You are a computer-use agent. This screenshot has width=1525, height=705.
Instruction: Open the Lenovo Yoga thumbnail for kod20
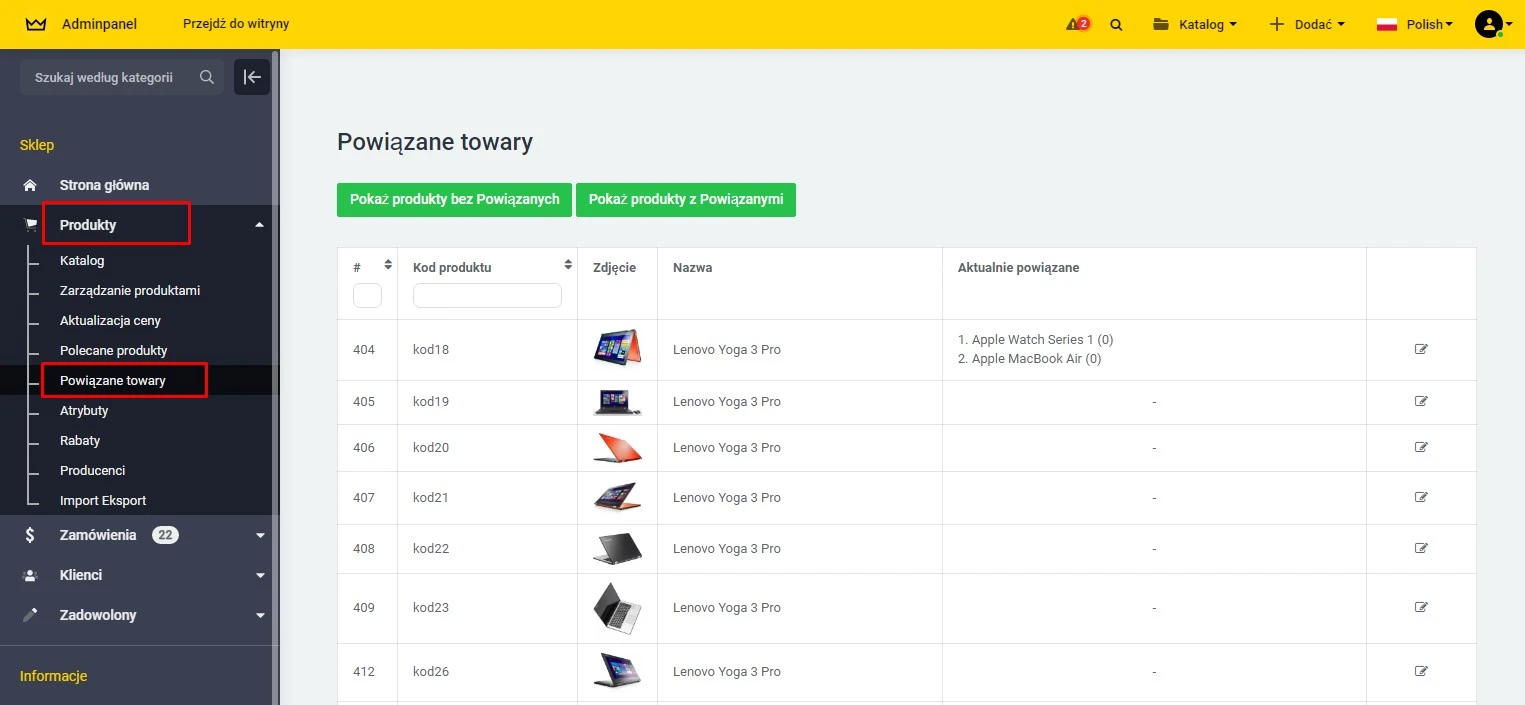617,447
